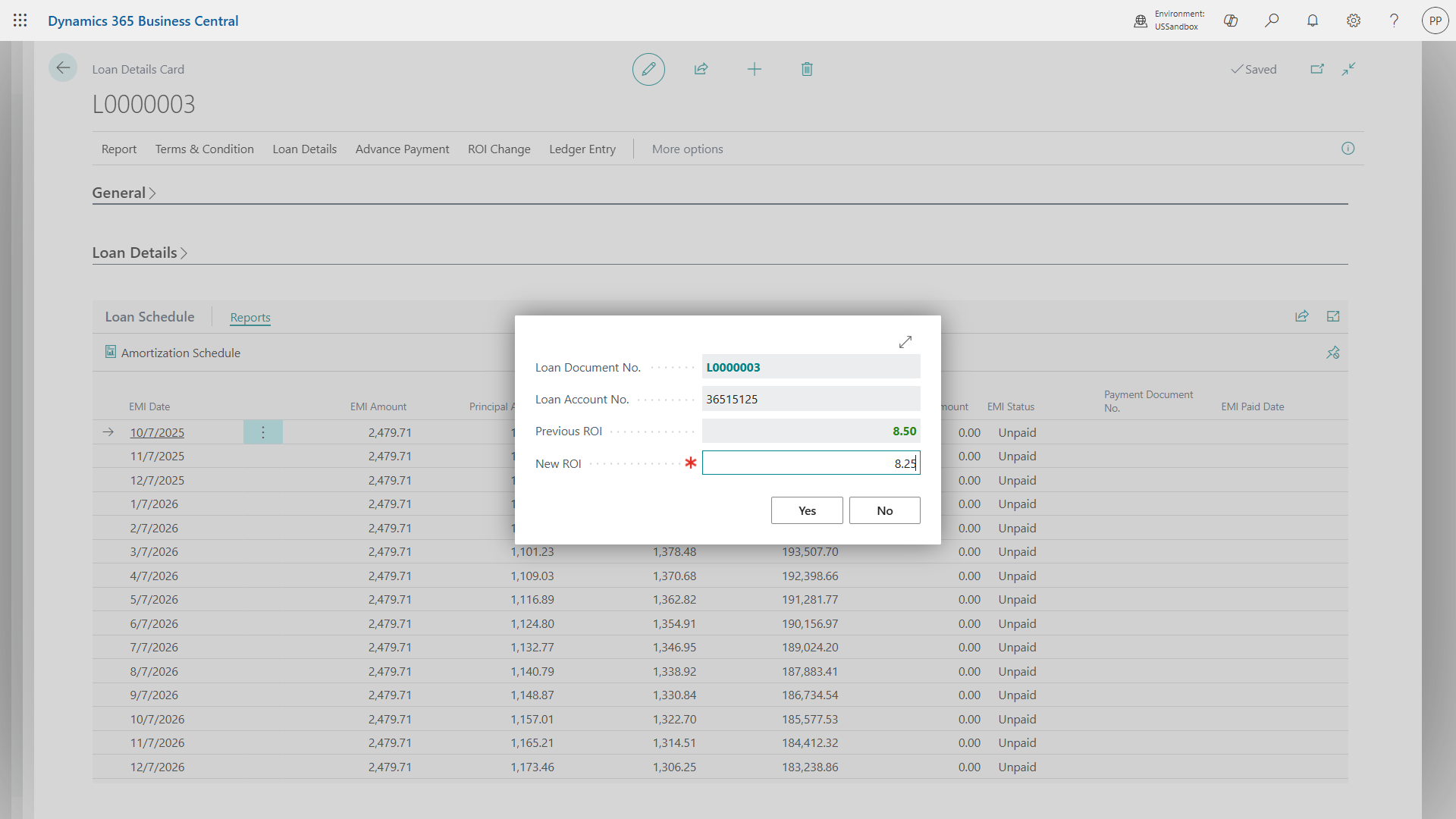Viewport: 1456px width, 819px height.
Task: Click No to cancel ROI change
Action: [884, 510]
